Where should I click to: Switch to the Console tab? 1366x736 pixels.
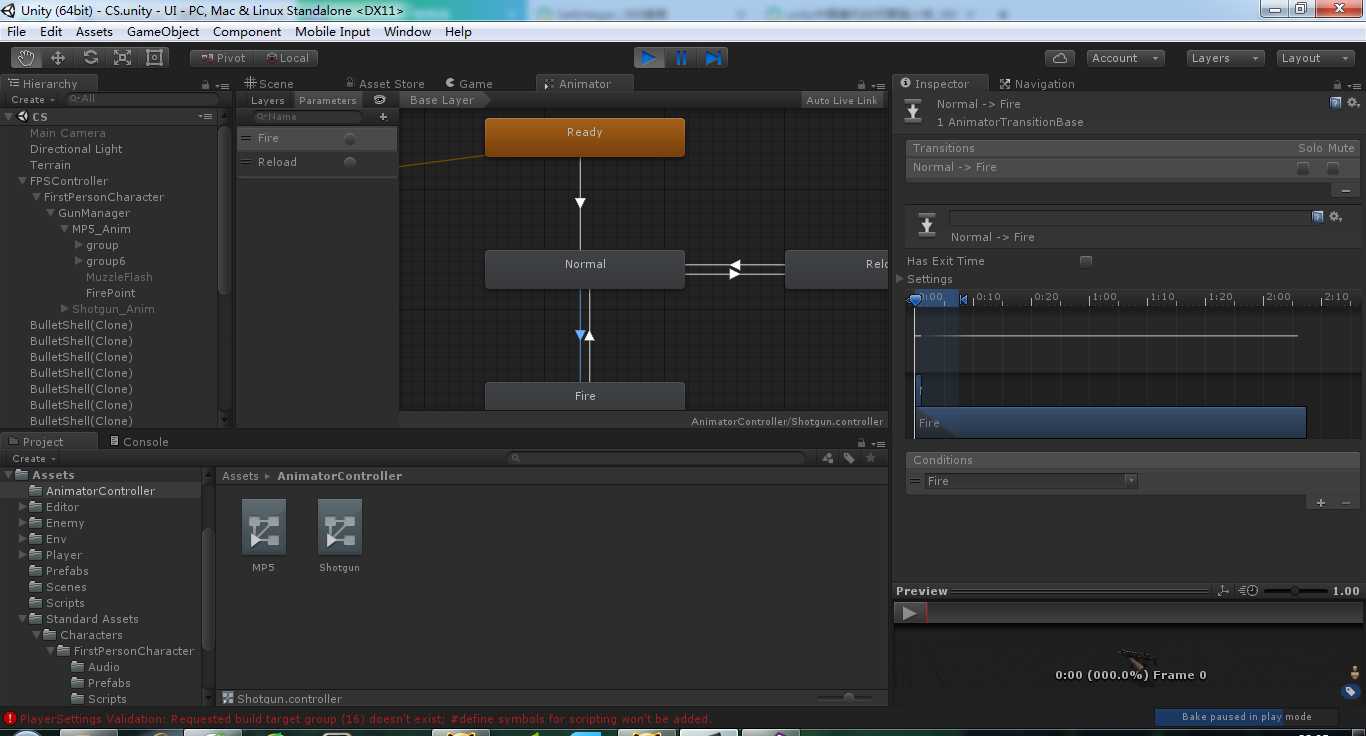pos(137,442)
